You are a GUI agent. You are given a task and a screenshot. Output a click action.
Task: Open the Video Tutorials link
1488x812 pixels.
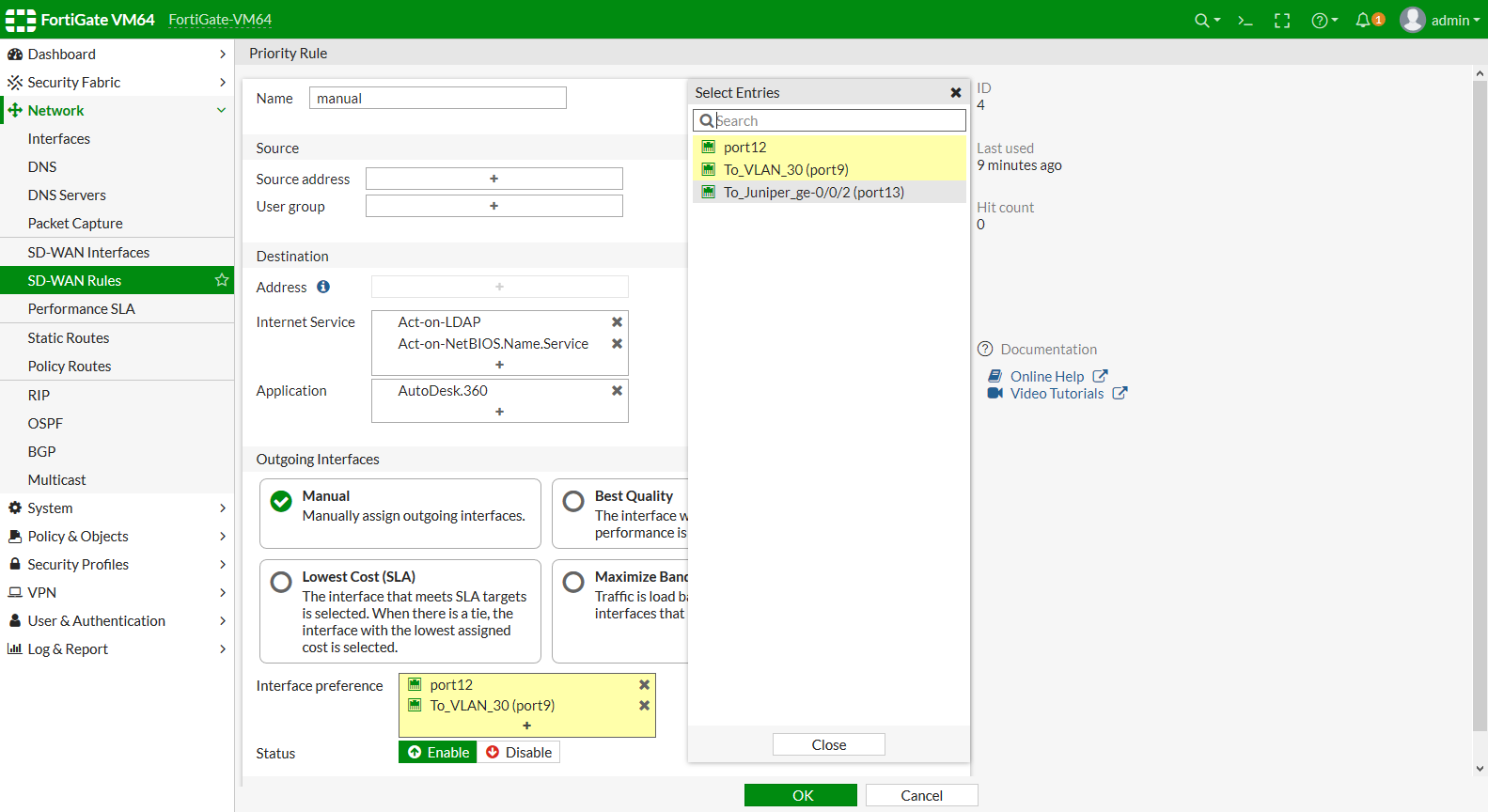click(x=1057, y=394)
